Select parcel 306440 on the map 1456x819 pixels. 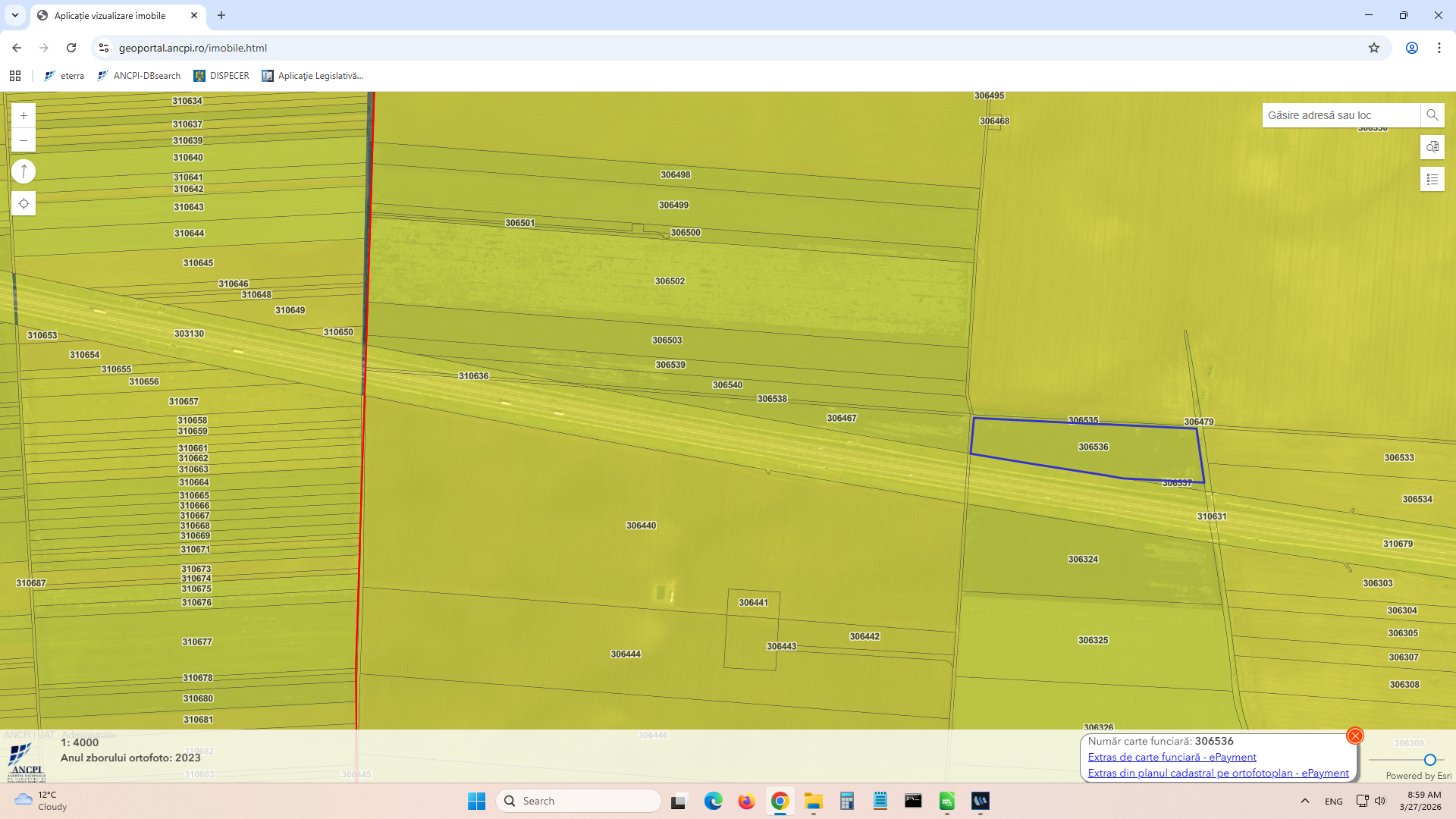coord(641,526)
